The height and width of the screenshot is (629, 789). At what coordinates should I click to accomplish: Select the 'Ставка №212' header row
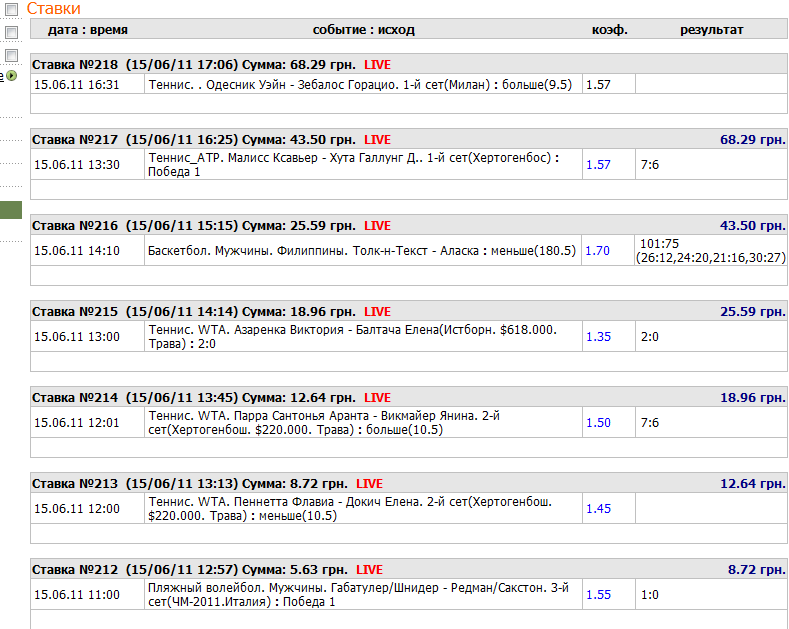(x=409, y=570)
